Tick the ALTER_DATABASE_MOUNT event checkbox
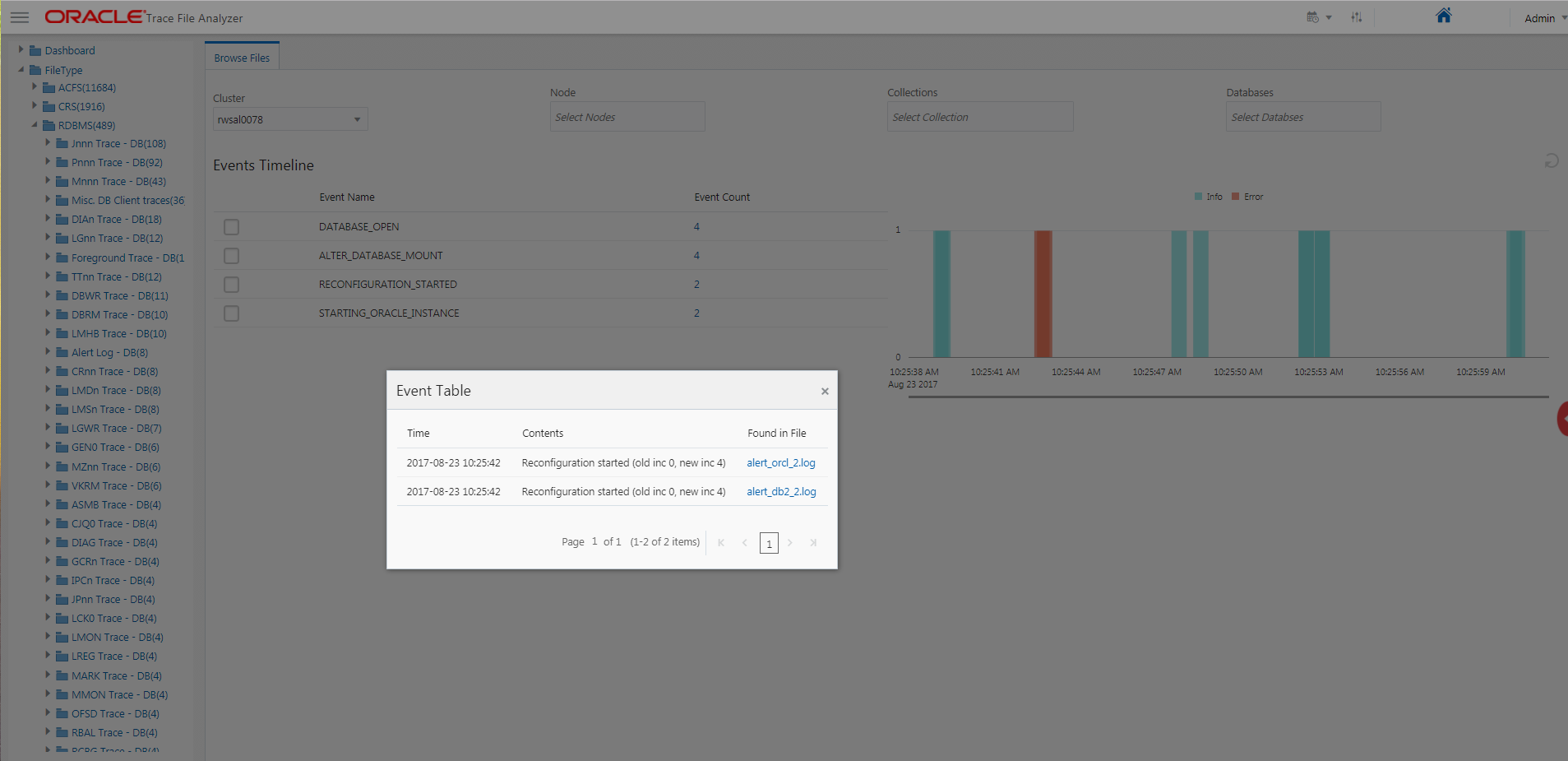 pos(231,256)
